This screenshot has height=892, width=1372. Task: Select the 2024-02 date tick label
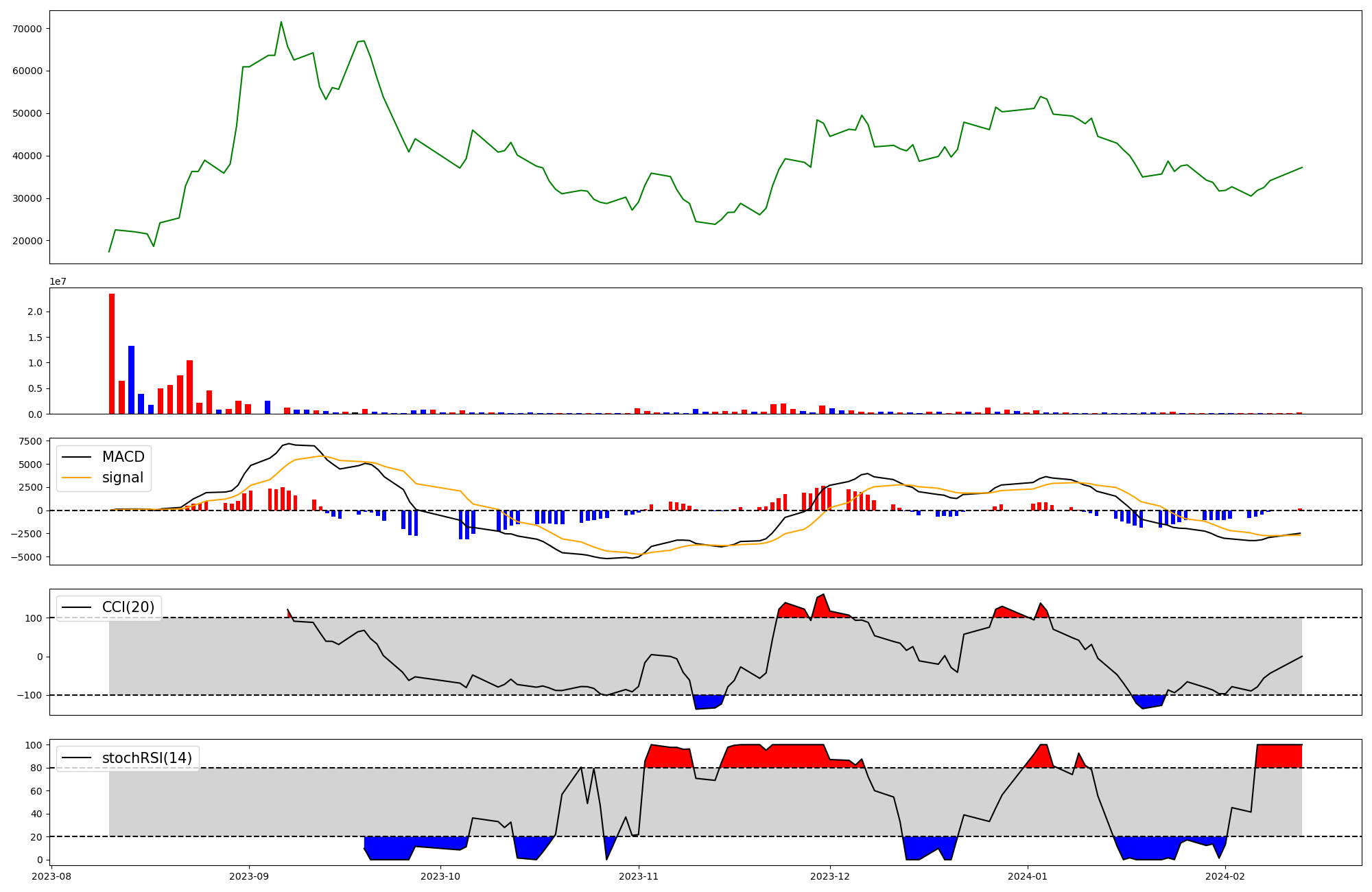[x=1226, y=876]
